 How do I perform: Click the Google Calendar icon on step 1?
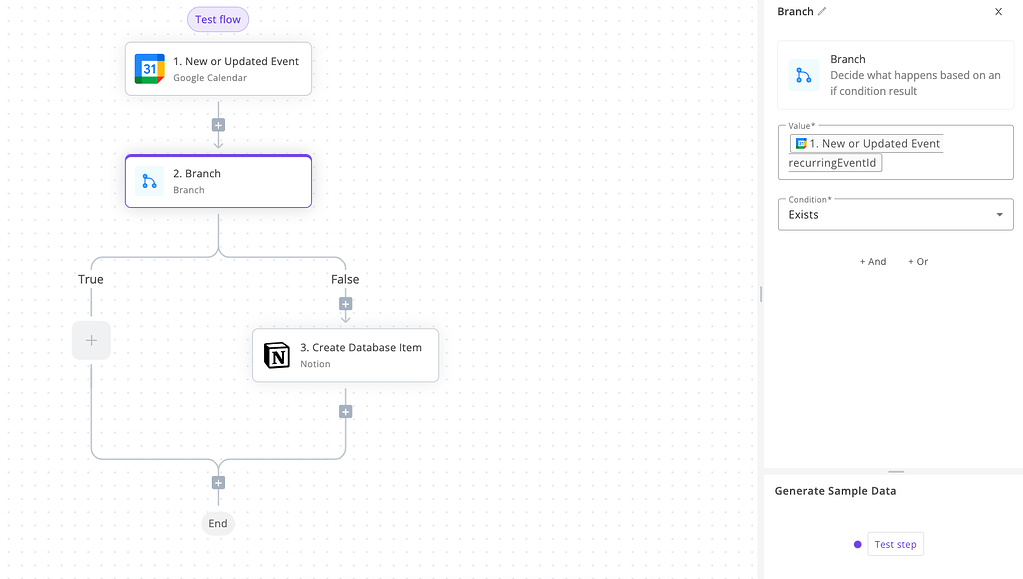coord(148,68)
